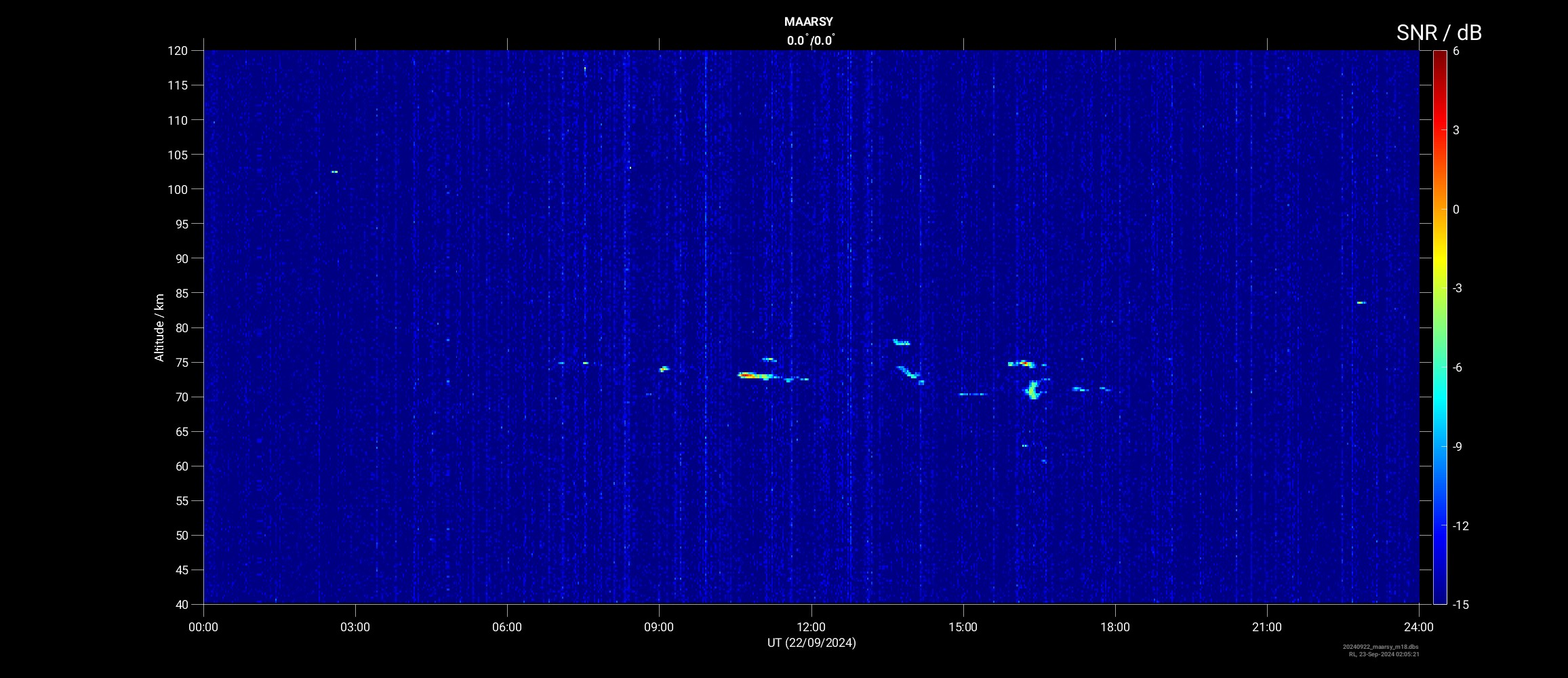Click the 12:00 time tick label
This screenshot has width=1568, height=678.
[811, 627]
